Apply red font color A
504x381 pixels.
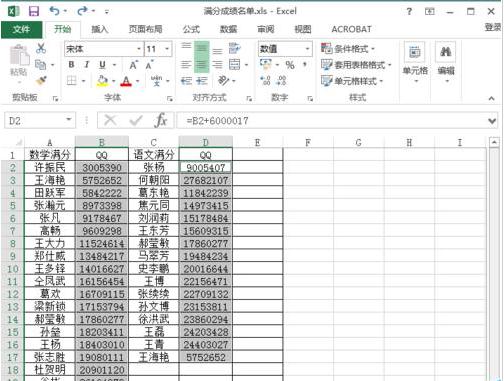126,81
